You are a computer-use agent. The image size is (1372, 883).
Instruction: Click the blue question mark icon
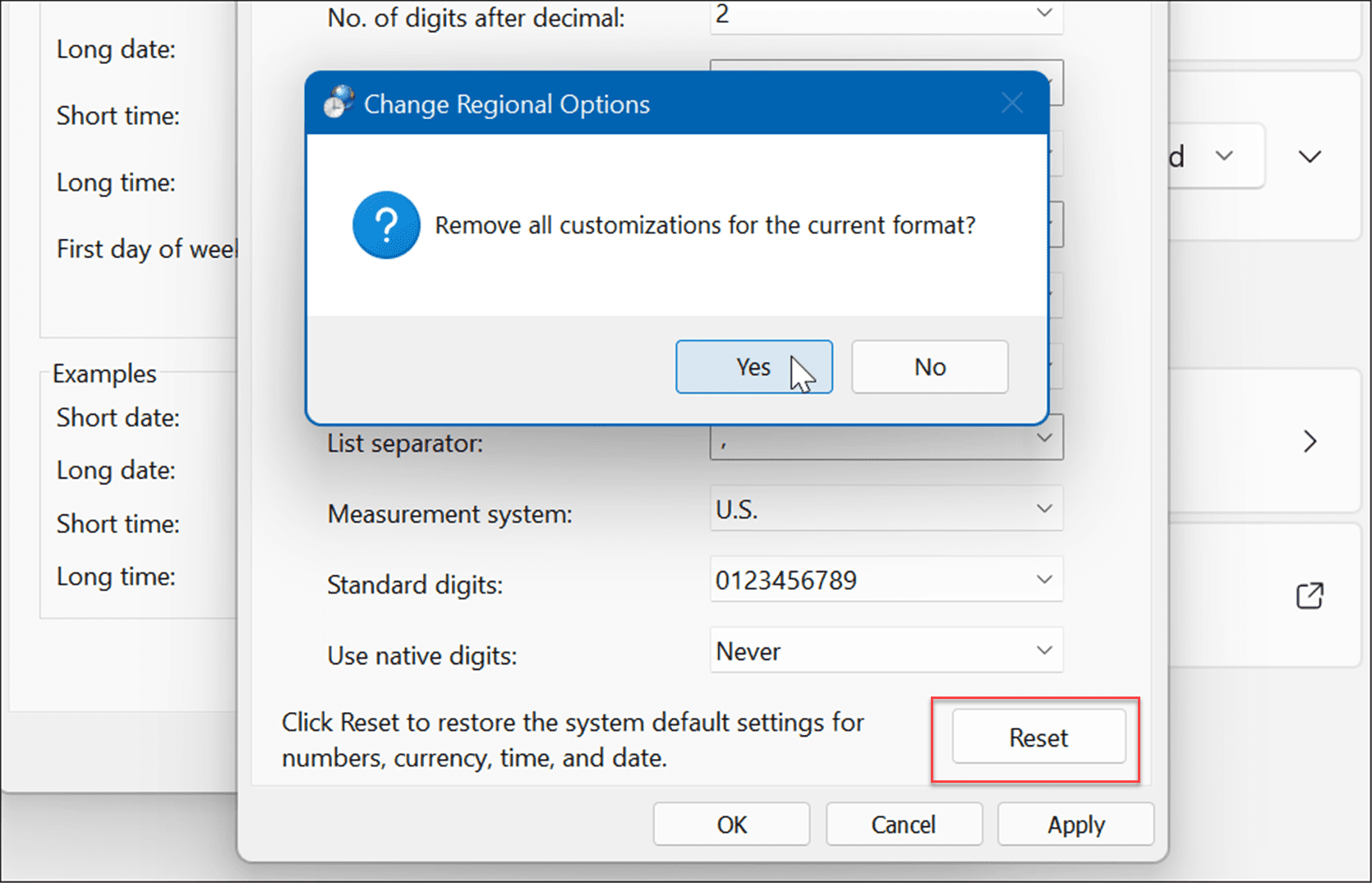[386, 225]
